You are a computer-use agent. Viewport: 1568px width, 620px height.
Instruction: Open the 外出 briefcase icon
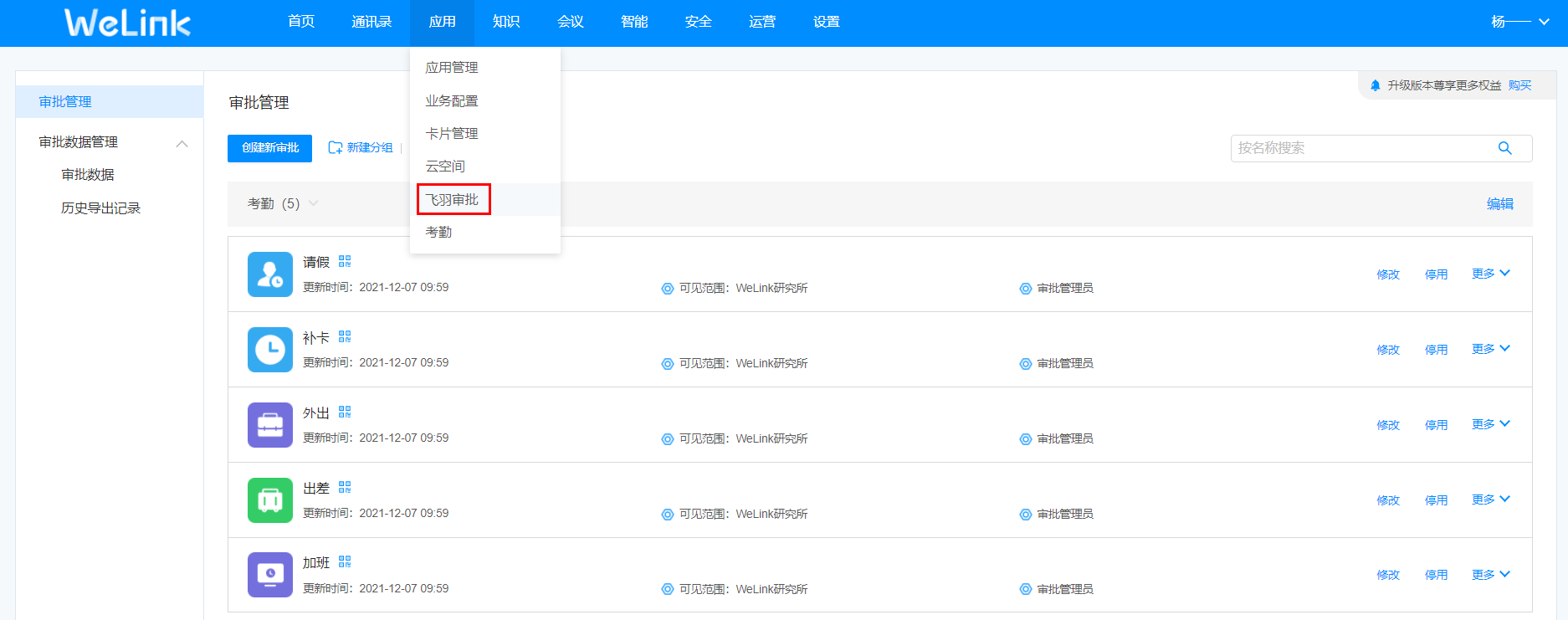pyautogui.click(x=270, y=425)
